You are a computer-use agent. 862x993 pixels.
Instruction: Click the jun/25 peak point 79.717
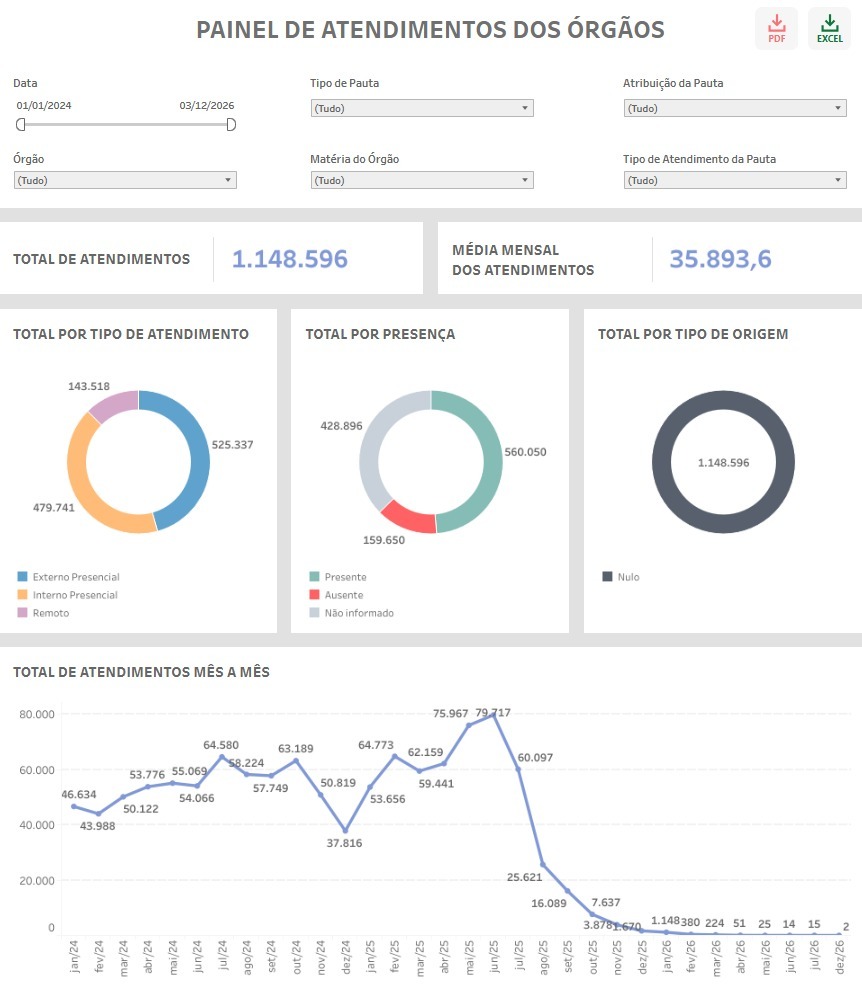494,715
